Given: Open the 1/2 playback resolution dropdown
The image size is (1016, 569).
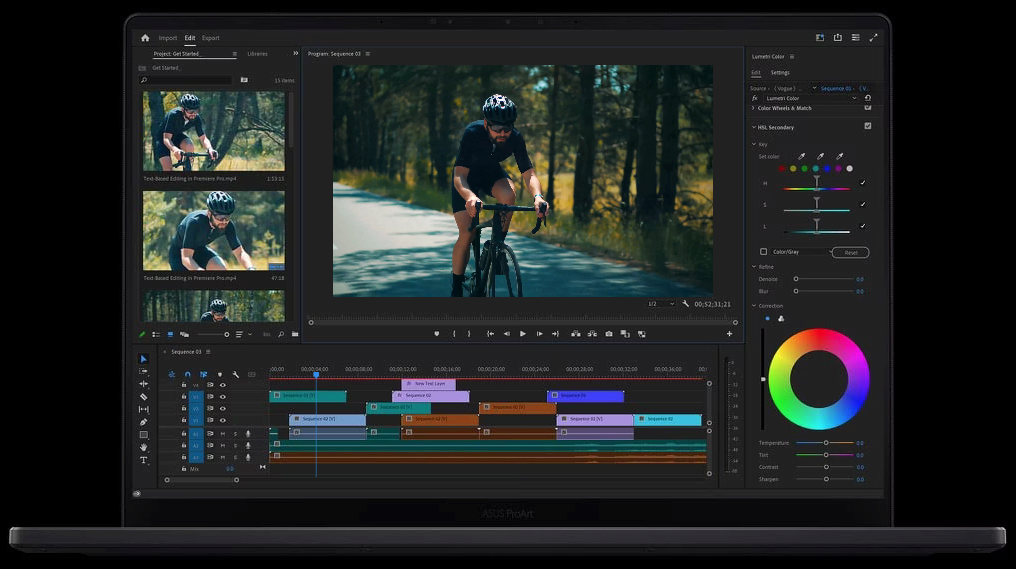Looking at the screenshot, I should 660,304.
